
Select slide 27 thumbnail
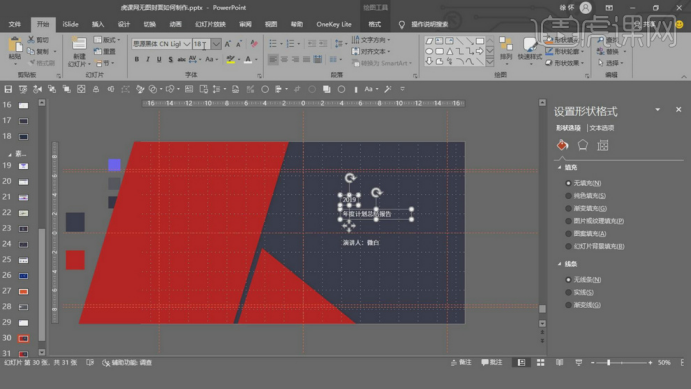[23, 291]
